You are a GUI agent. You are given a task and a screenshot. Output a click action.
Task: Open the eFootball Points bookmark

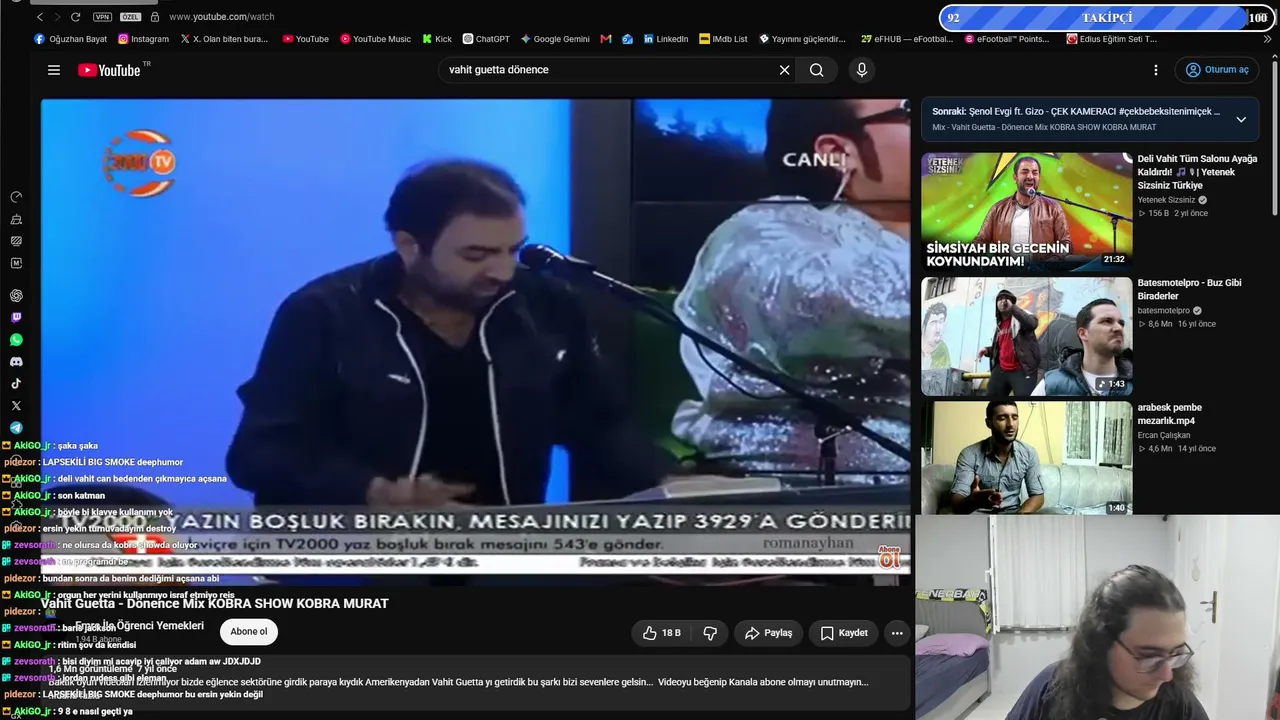point(1007,39)
